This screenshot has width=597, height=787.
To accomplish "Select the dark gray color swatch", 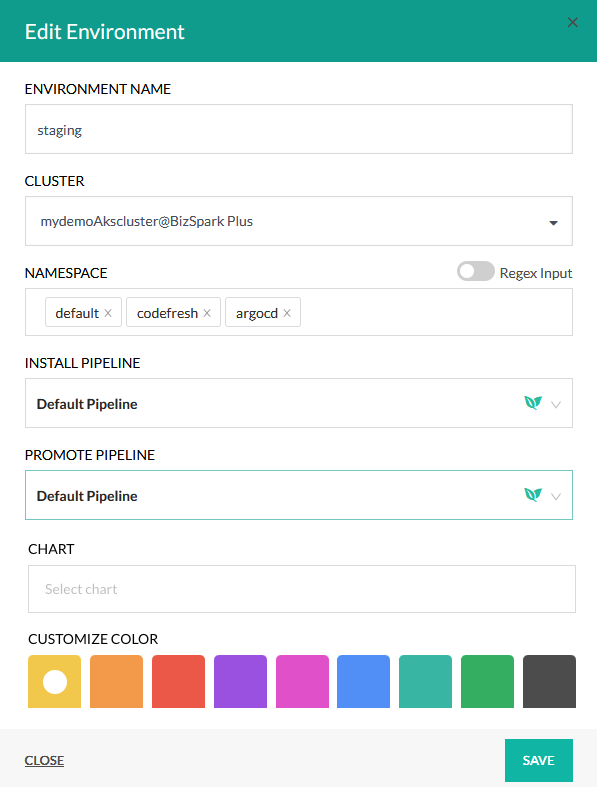I will [549, 681].
